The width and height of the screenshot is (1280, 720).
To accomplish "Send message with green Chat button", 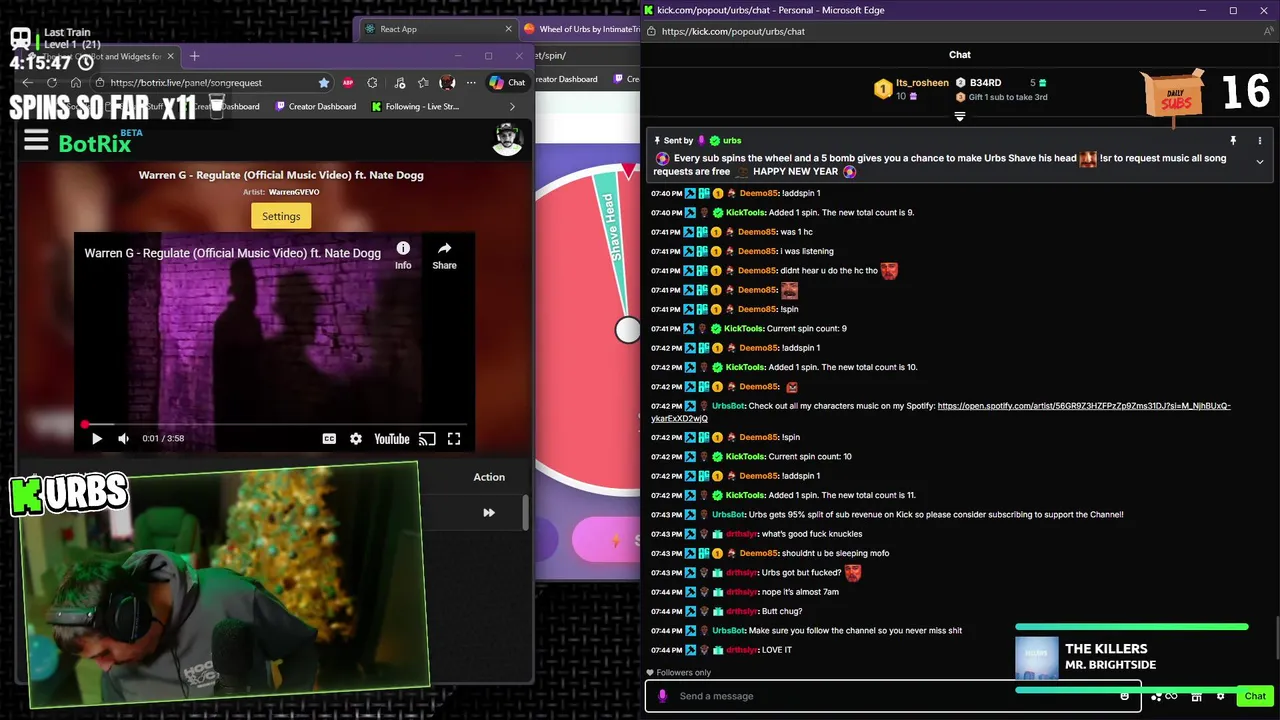I will click(1255, 696).
